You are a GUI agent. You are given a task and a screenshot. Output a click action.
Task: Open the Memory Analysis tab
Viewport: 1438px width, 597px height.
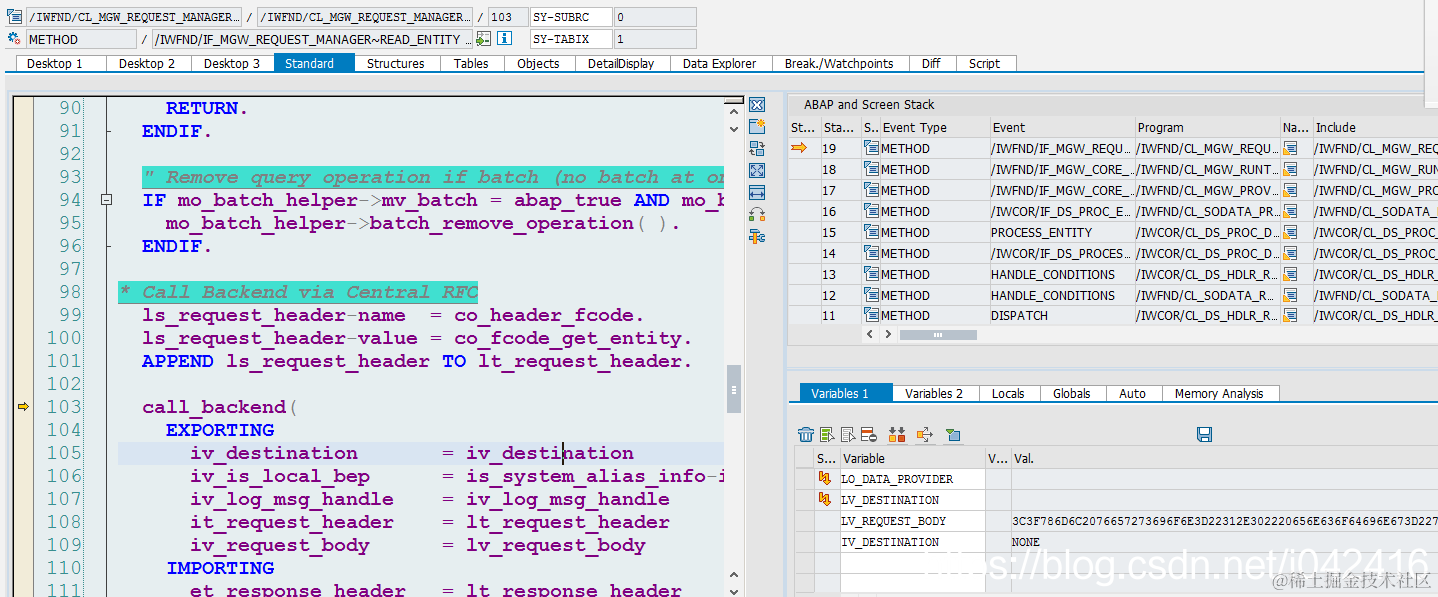tap(1219, 393)
